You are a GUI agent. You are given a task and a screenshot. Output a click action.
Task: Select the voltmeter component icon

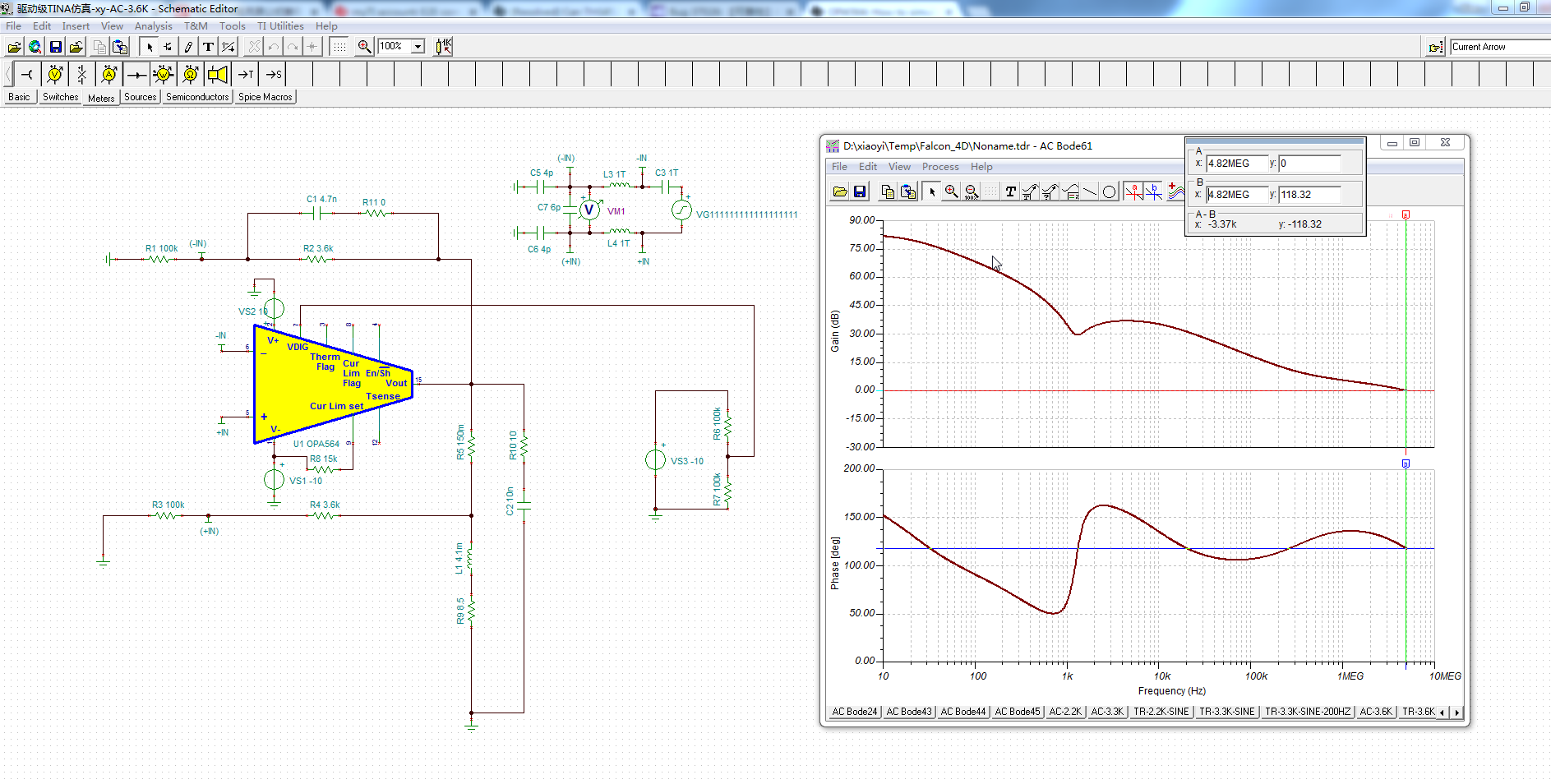(x=55, y=75)
